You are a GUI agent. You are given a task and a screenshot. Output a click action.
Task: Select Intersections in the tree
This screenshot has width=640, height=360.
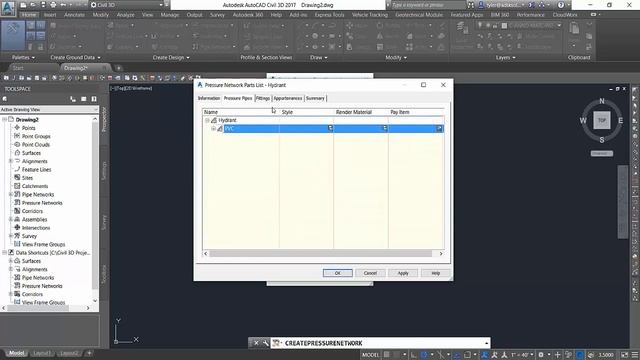click(x=36, y=228)
